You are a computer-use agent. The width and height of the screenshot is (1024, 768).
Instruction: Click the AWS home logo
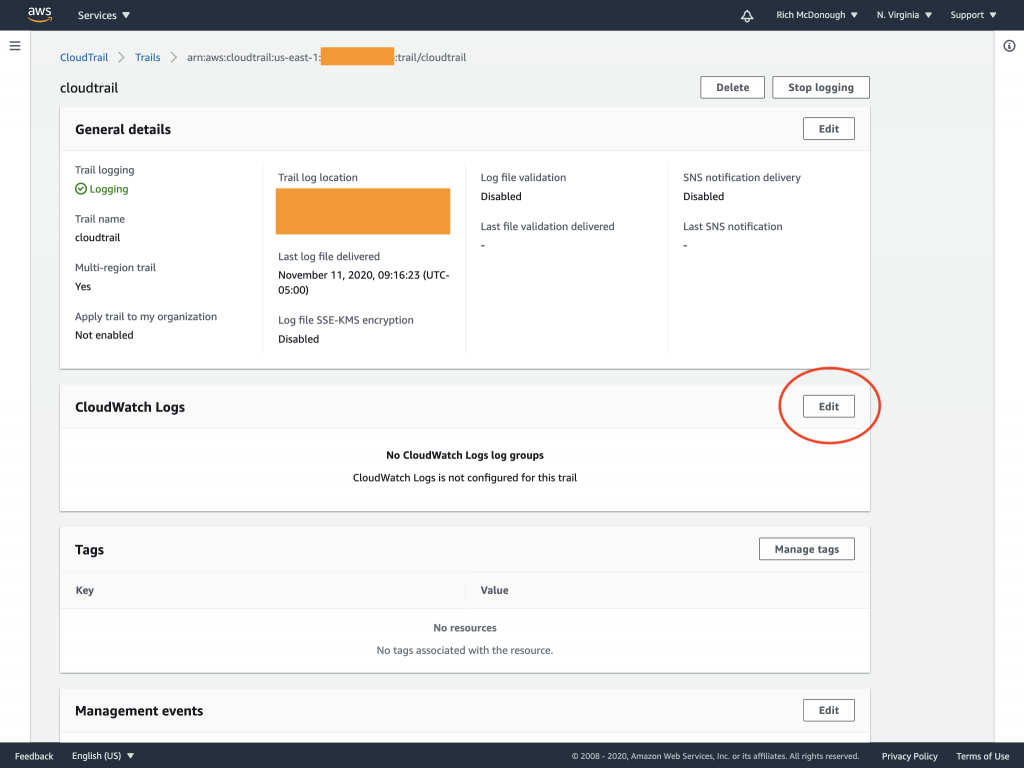point(39,14)
